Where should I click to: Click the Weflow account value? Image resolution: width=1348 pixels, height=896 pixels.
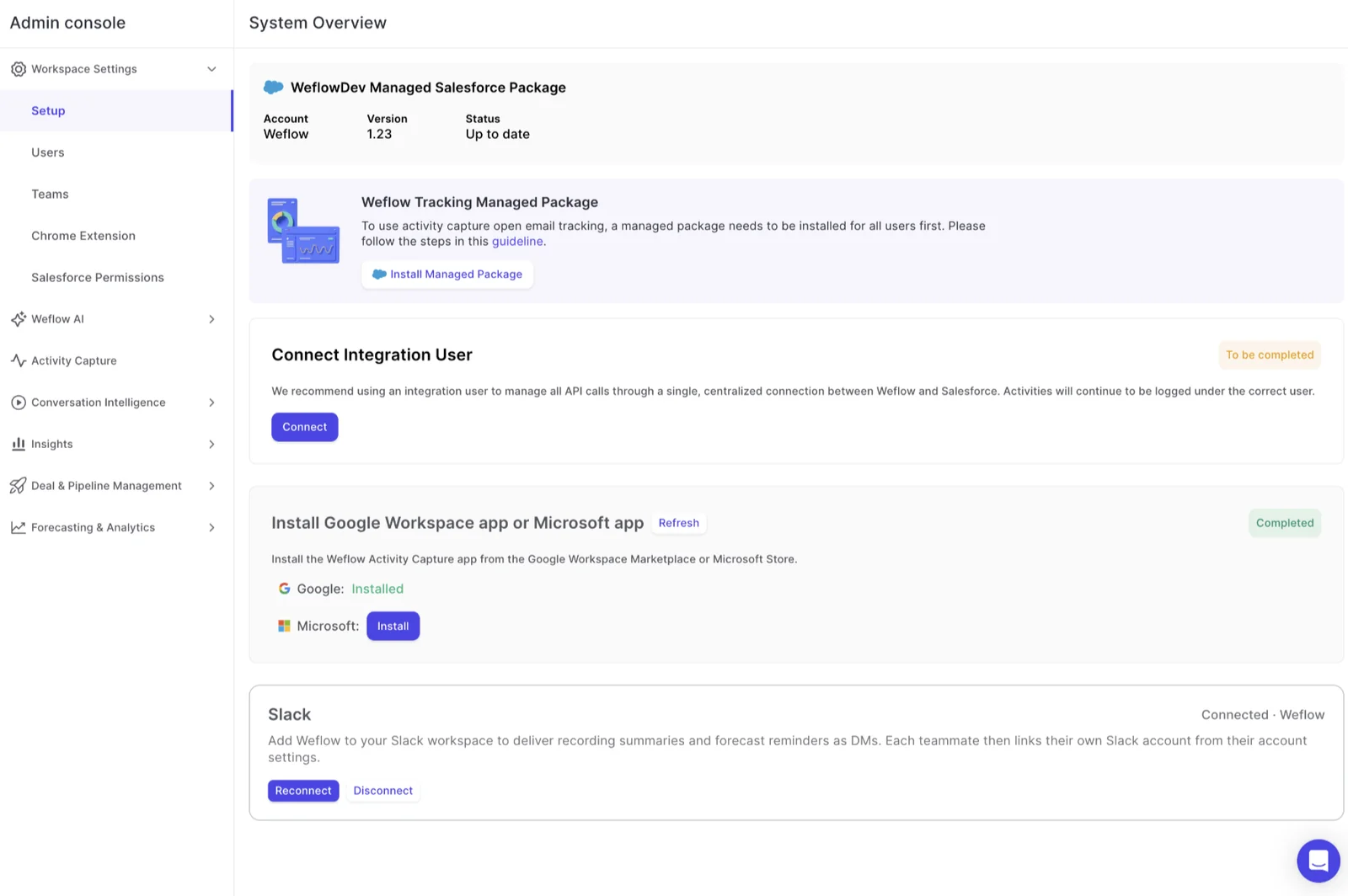pyautogui.click(x=286, y=134)
